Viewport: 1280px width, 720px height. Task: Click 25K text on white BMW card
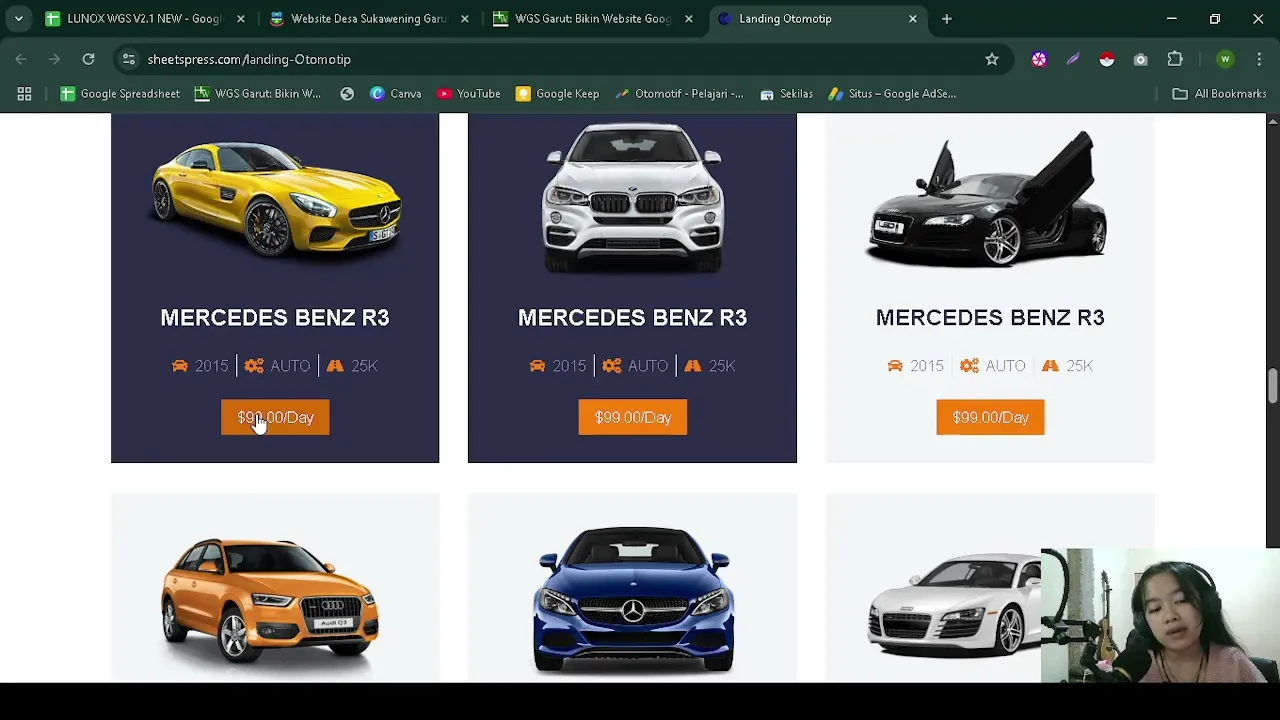point(722,366)
